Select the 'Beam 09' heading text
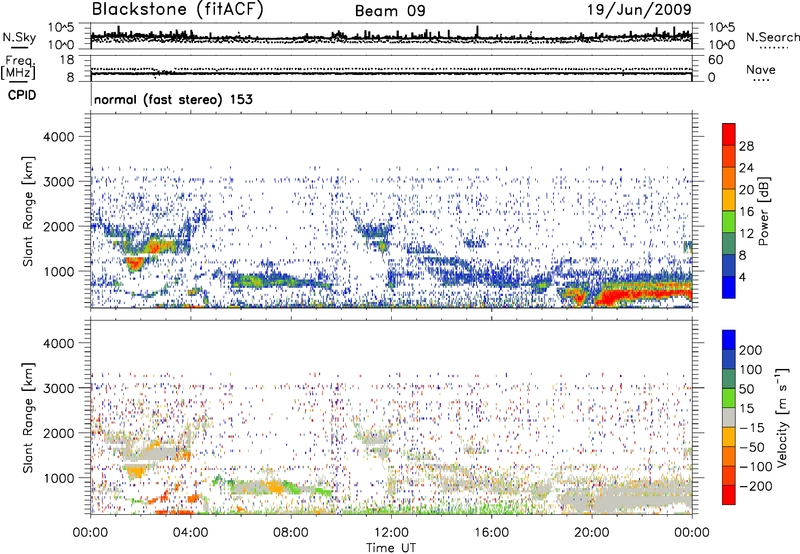The image size is (800, 554). click(390, 11)
